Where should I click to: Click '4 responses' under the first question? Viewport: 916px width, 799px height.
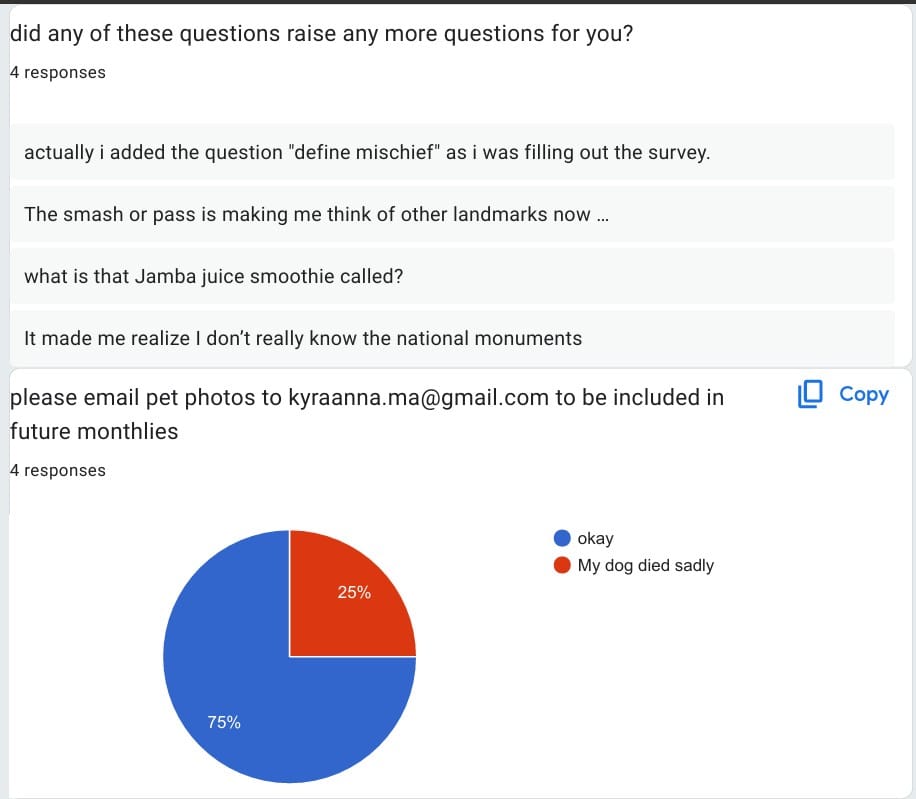(x=57, y=72)
